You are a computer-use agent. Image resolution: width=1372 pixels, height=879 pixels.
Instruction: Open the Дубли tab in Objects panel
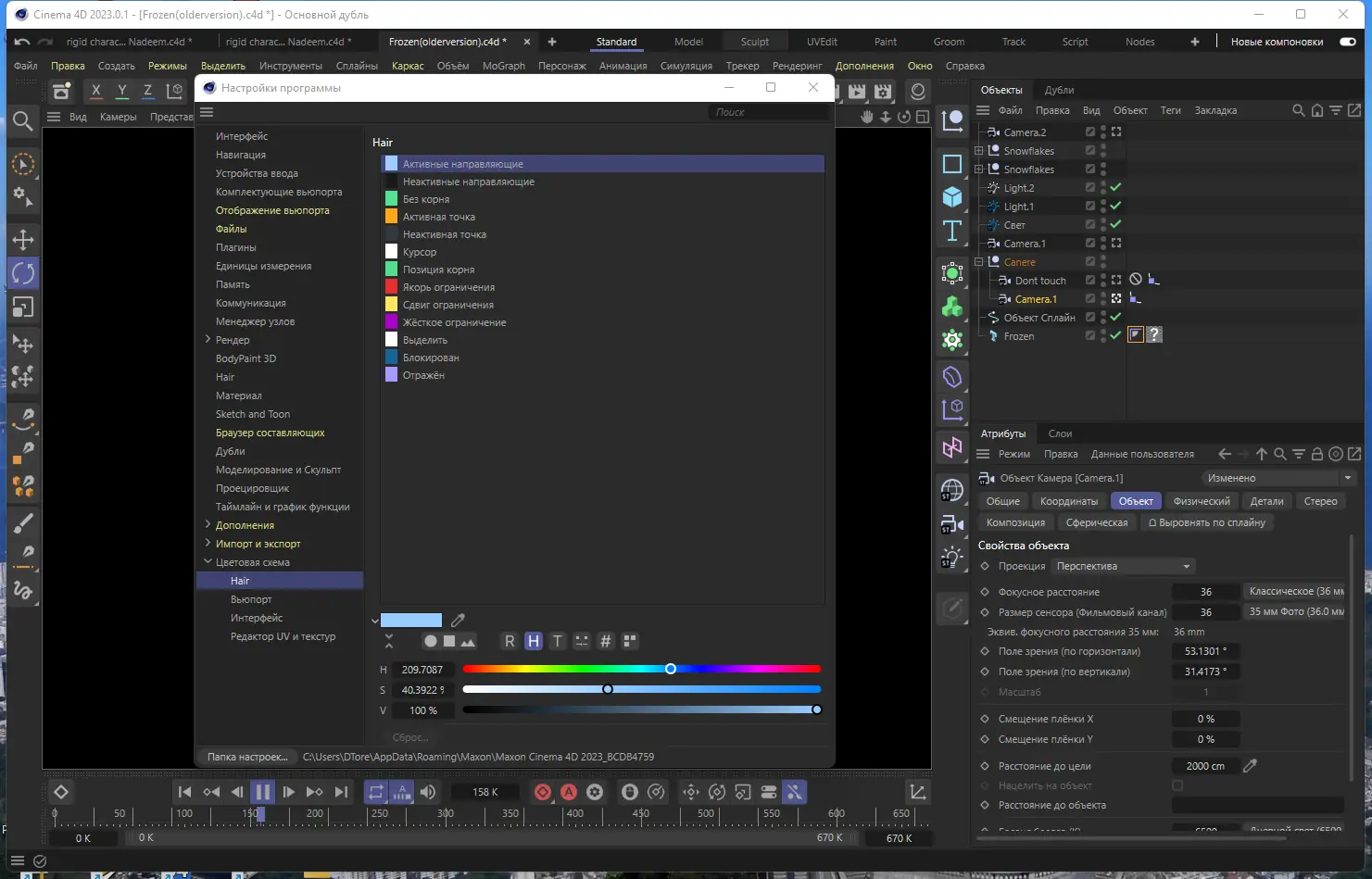pos(1059,90)
